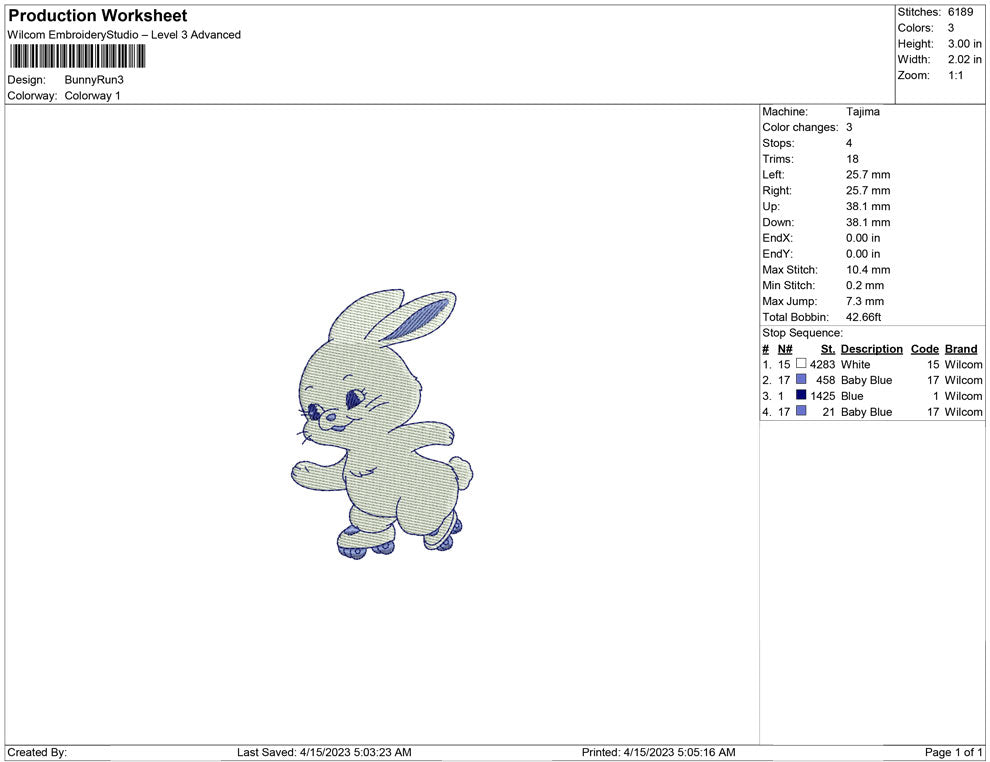Image resolution: width=990 pixels, height=762 pixels.
Task: Click the design name 'BunnyRun3'
Action: point(94,80)
